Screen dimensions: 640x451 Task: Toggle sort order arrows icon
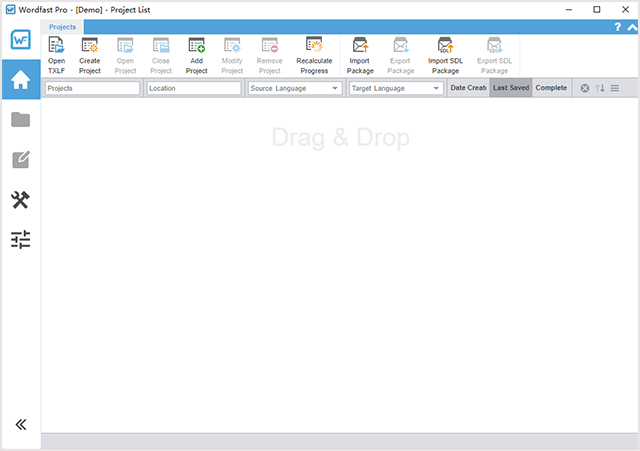point(600,88)
